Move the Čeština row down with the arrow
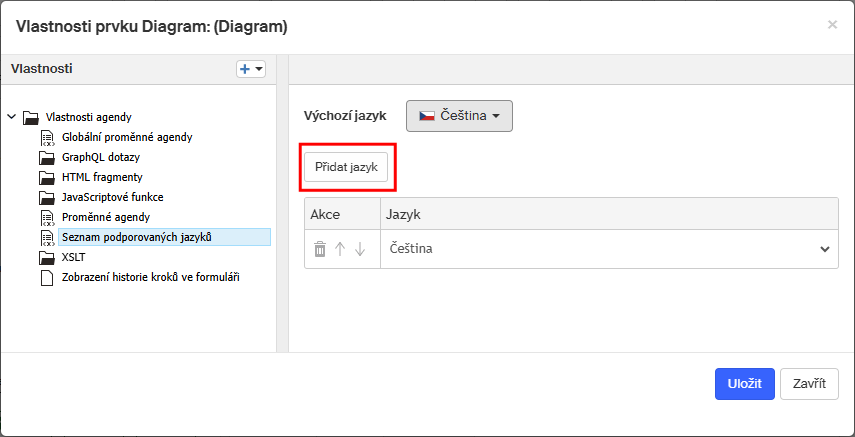The image size is (855, 437). [359, 249]
